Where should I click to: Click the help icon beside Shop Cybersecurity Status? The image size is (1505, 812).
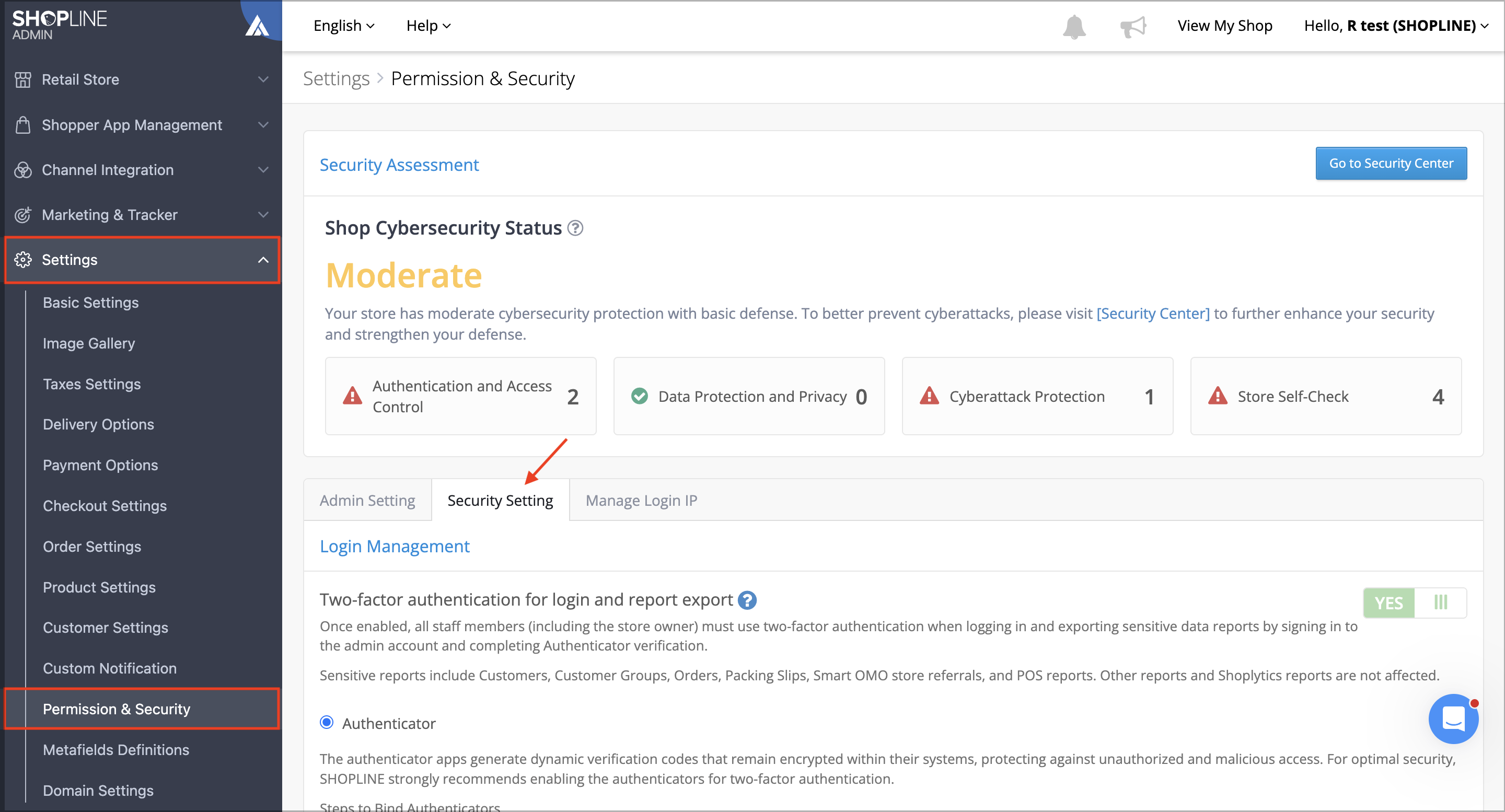tap(575, 228)
